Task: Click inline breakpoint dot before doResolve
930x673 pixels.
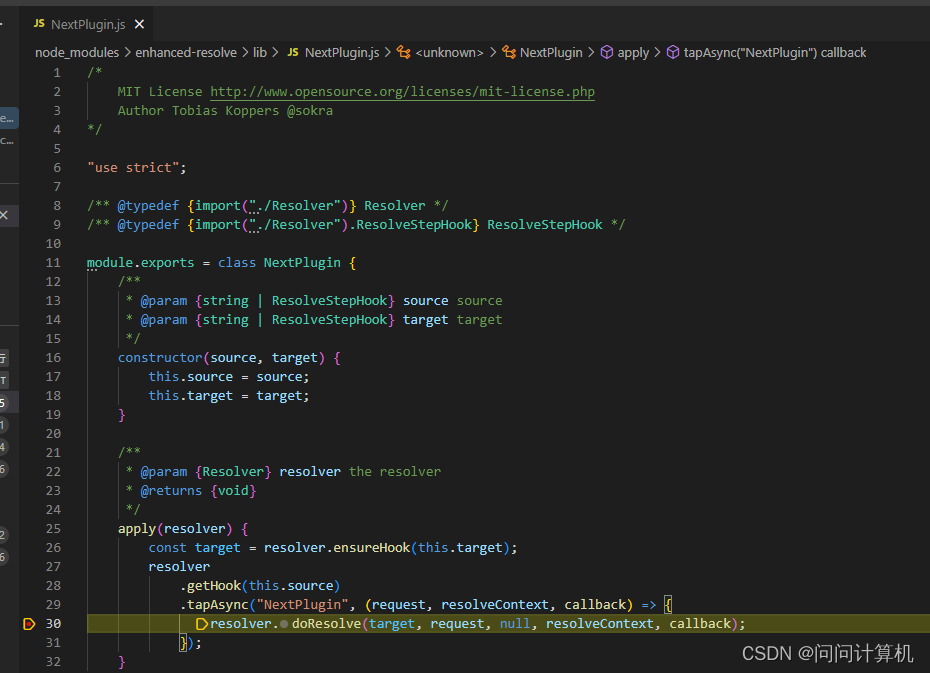Action: 284,624
